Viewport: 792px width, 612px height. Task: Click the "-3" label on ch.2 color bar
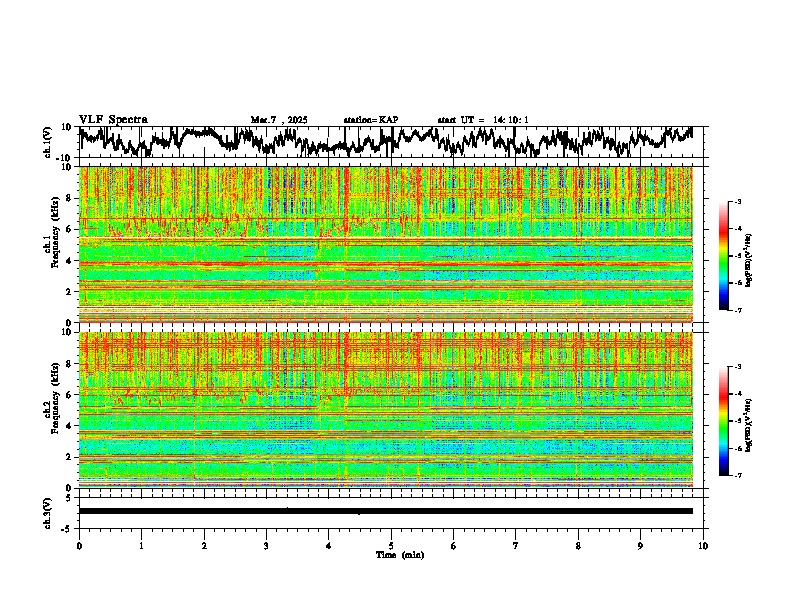coord(738,367)
